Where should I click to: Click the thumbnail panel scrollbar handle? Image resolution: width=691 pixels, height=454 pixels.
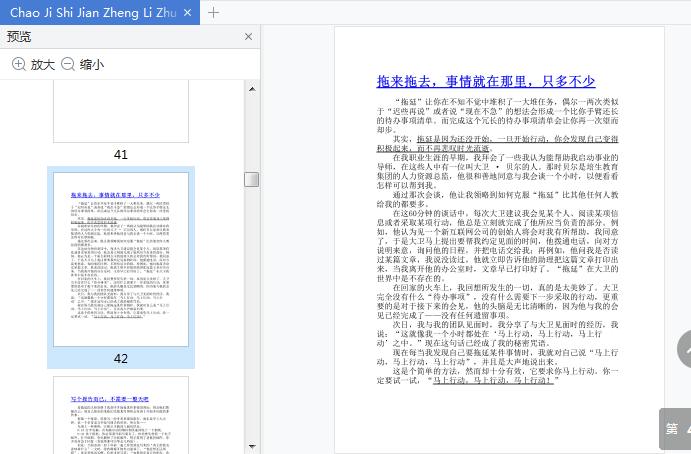coord(252,179)
